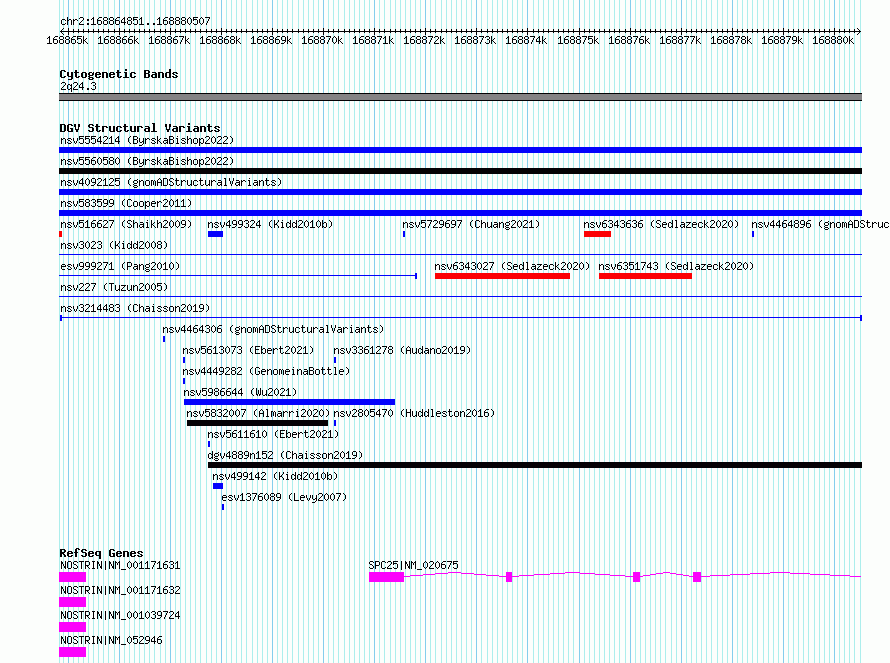Click the DGV Structural Variants track title
Screen dimensions: 890x663
(140, 128)
